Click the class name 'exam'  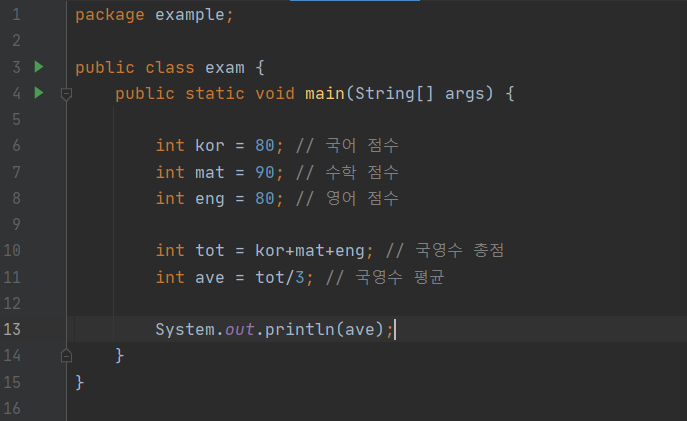(225, 68)
